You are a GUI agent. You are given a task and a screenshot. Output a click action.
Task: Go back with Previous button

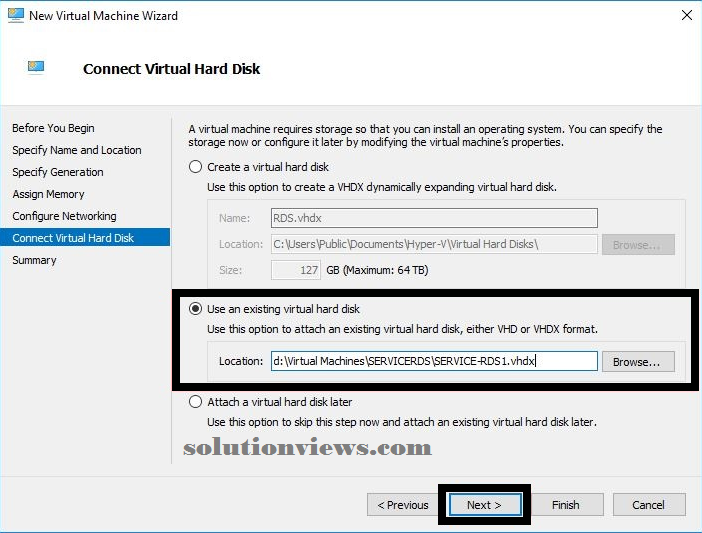click(x=402, y=505)
